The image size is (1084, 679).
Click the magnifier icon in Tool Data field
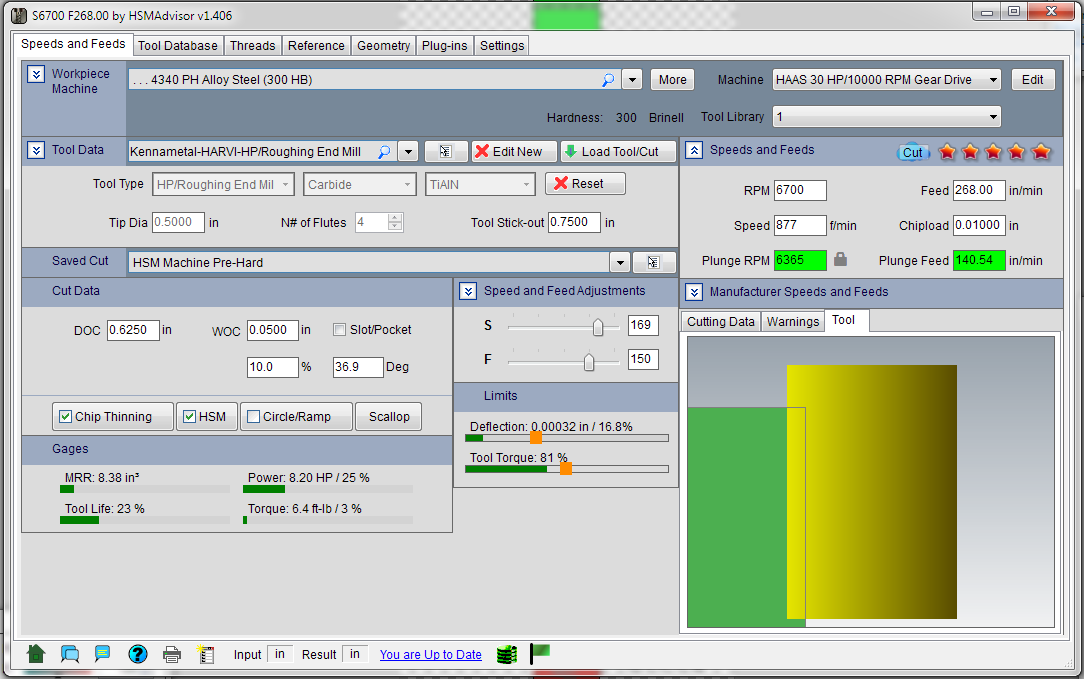tap(384, 151)
